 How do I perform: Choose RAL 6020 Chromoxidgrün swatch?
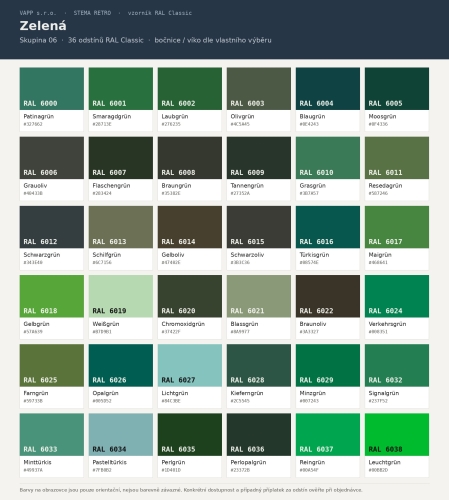pyautogui.click(x=190, y=296)
